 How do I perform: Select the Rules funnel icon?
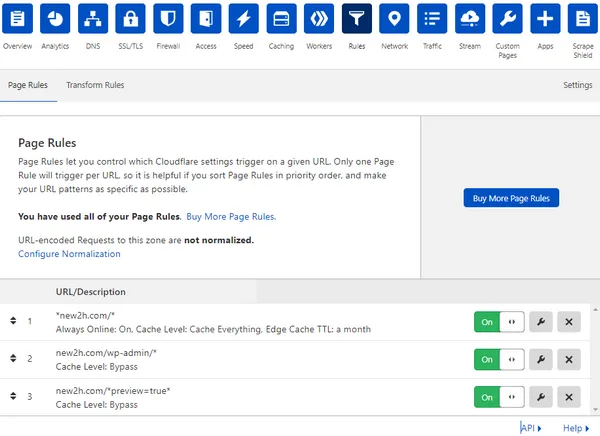[357, 18]
